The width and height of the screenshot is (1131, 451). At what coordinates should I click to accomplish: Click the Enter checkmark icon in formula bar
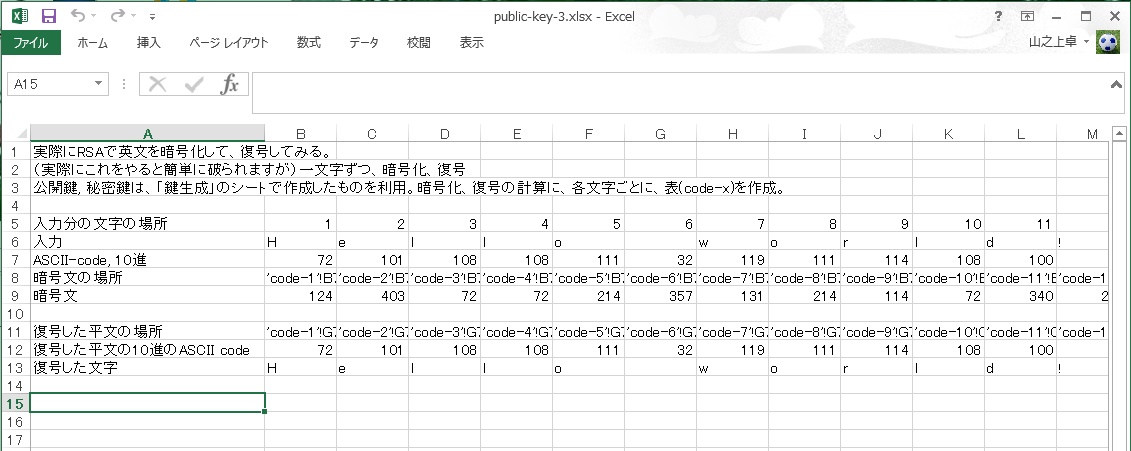pos(193,84)
